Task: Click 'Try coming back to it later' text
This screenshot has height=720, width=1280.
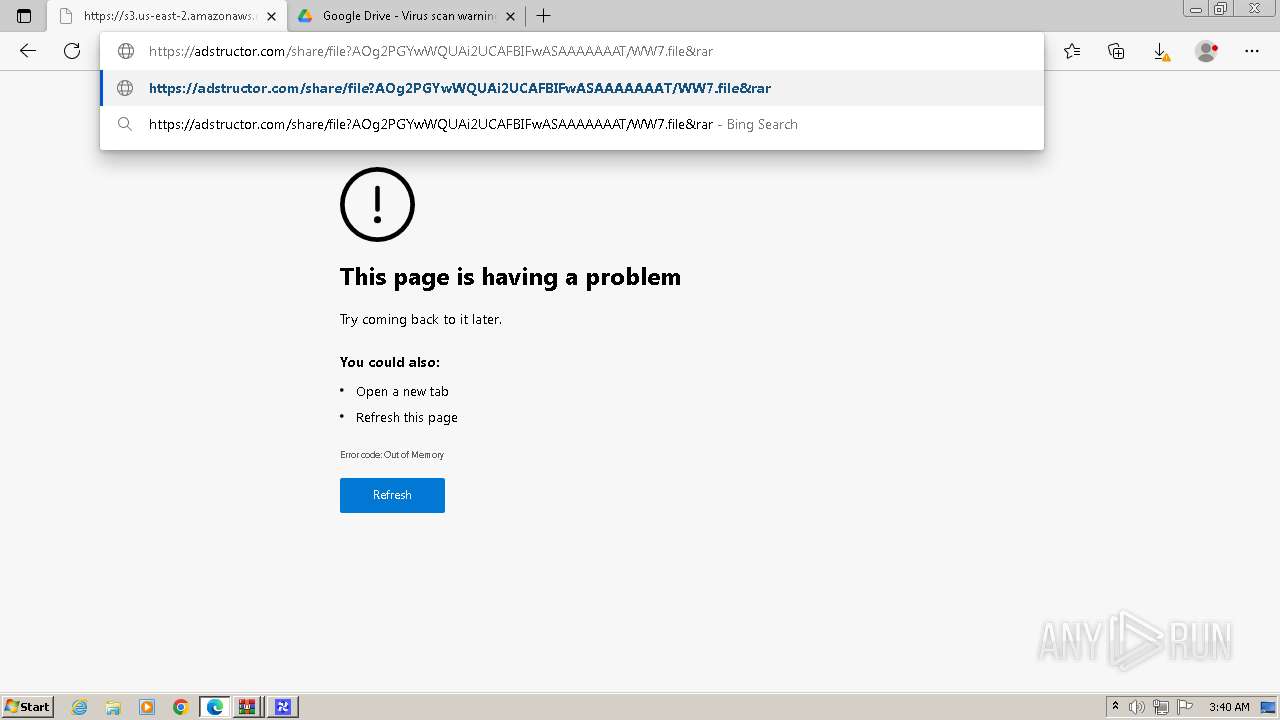Action: (421, 319)
